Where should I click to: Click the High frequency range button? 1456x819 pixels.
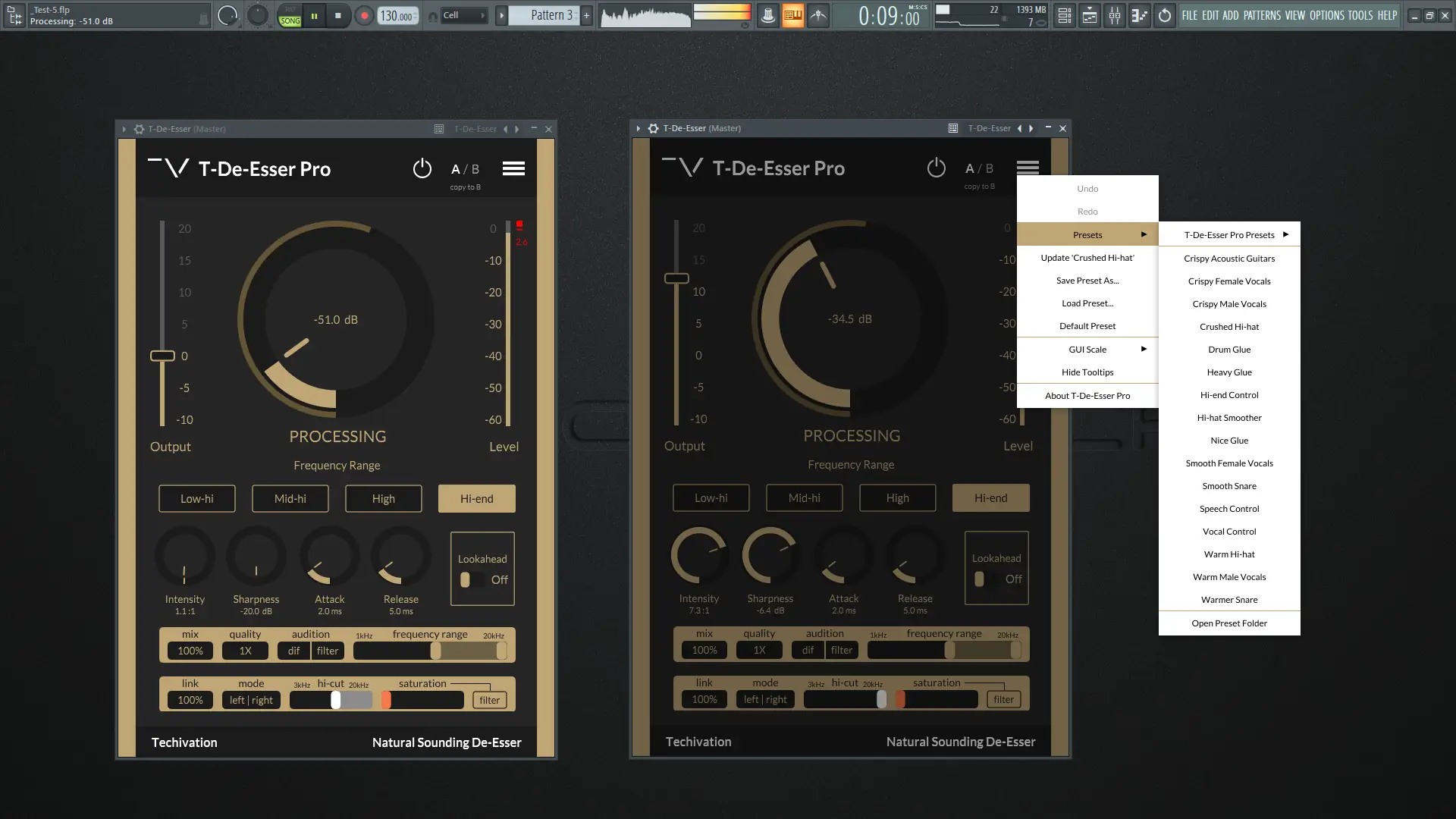(383, 499)
